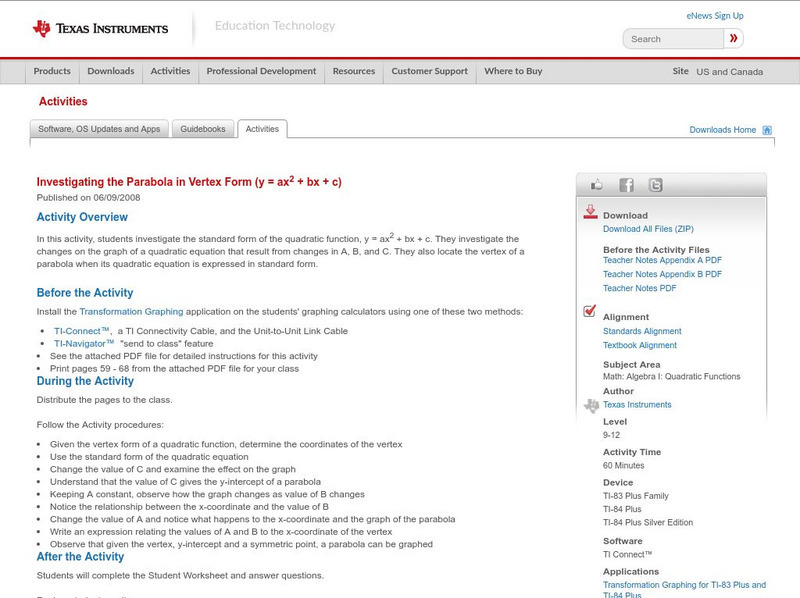The image size is (800, 598).
Task: Click the 60 Minutes activity time value
Action: pos(623,466)
